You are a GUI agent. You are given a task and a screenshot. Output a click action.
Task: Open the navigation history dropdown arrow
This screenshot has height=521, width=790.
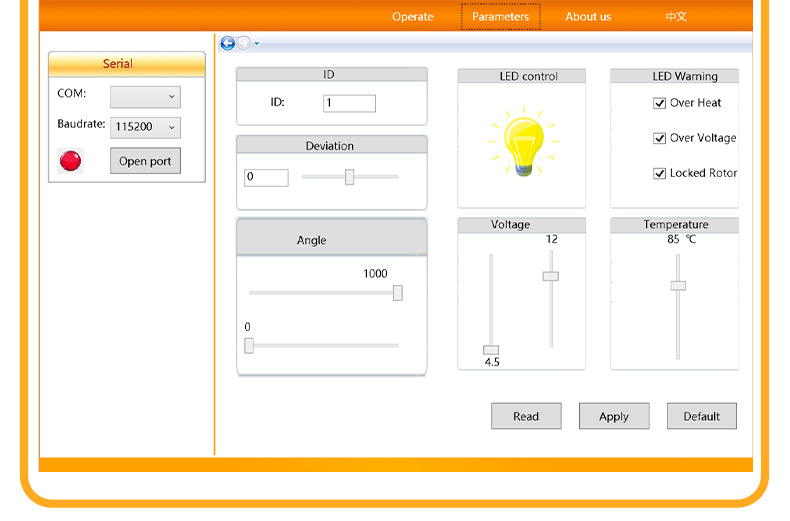click(x=257, y=44)
